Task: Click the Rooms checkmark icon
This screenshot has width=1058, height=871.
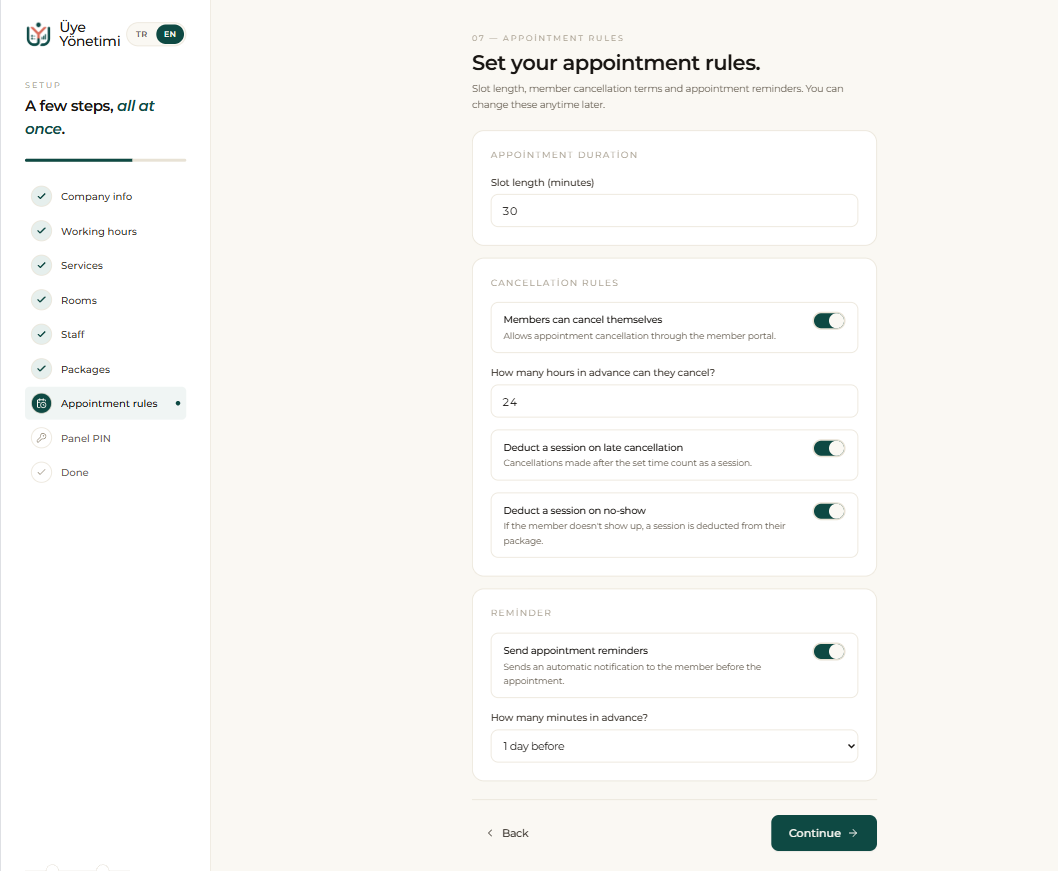Action: click(x=41, y=300)
